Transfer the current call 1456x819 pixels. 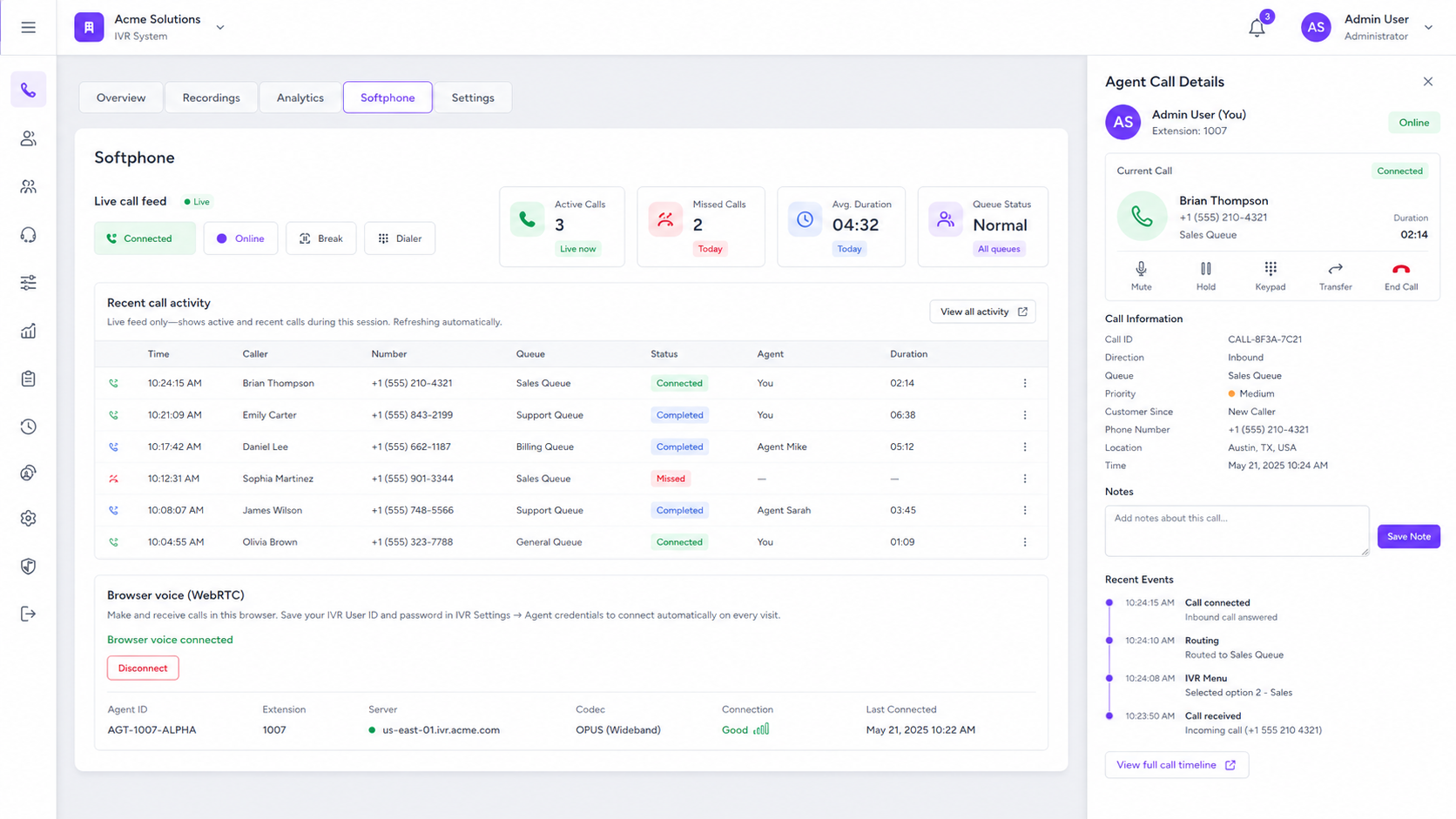1335,276
